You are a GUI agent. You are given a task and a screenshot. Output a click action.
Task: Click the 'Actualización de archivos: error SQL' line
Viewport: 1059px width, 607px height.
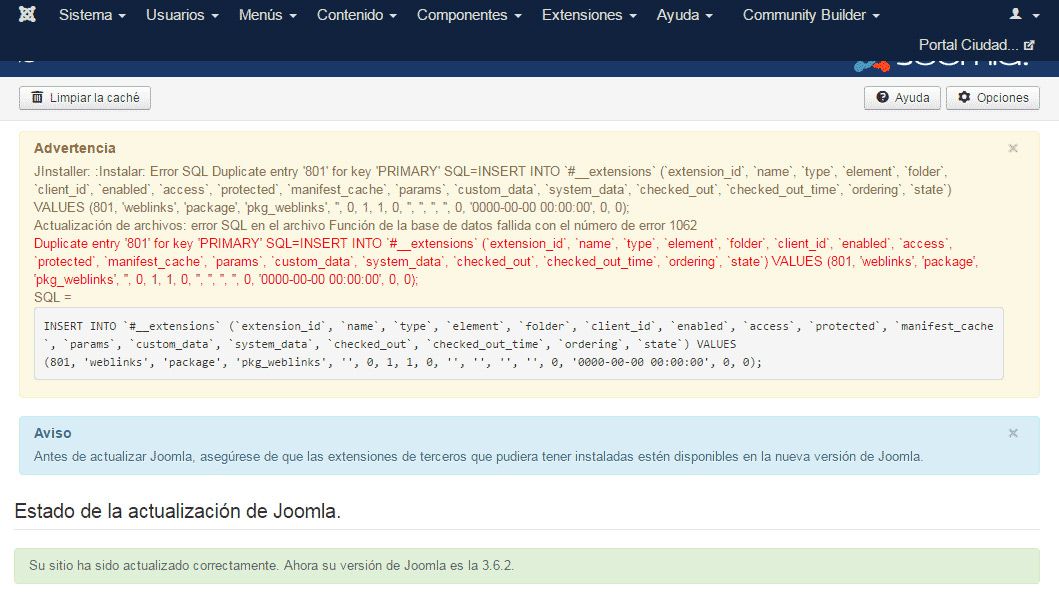click(365, 226)
